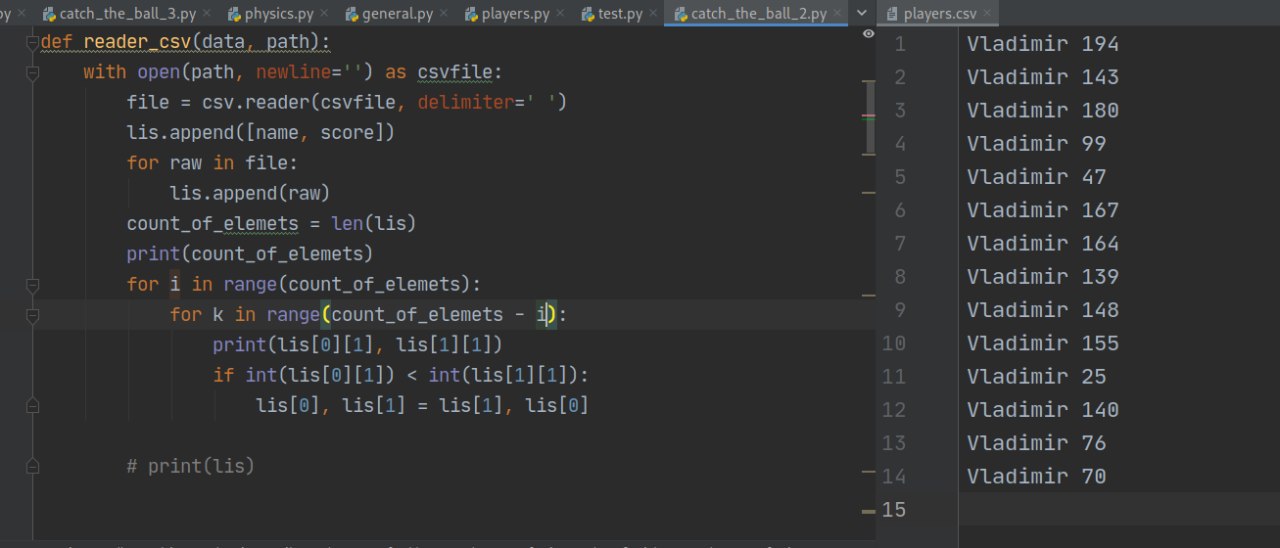Click the 'if int(lis[0][1])' condition line
Viewport: 1280px width, 548px height.
pos(401,375)
